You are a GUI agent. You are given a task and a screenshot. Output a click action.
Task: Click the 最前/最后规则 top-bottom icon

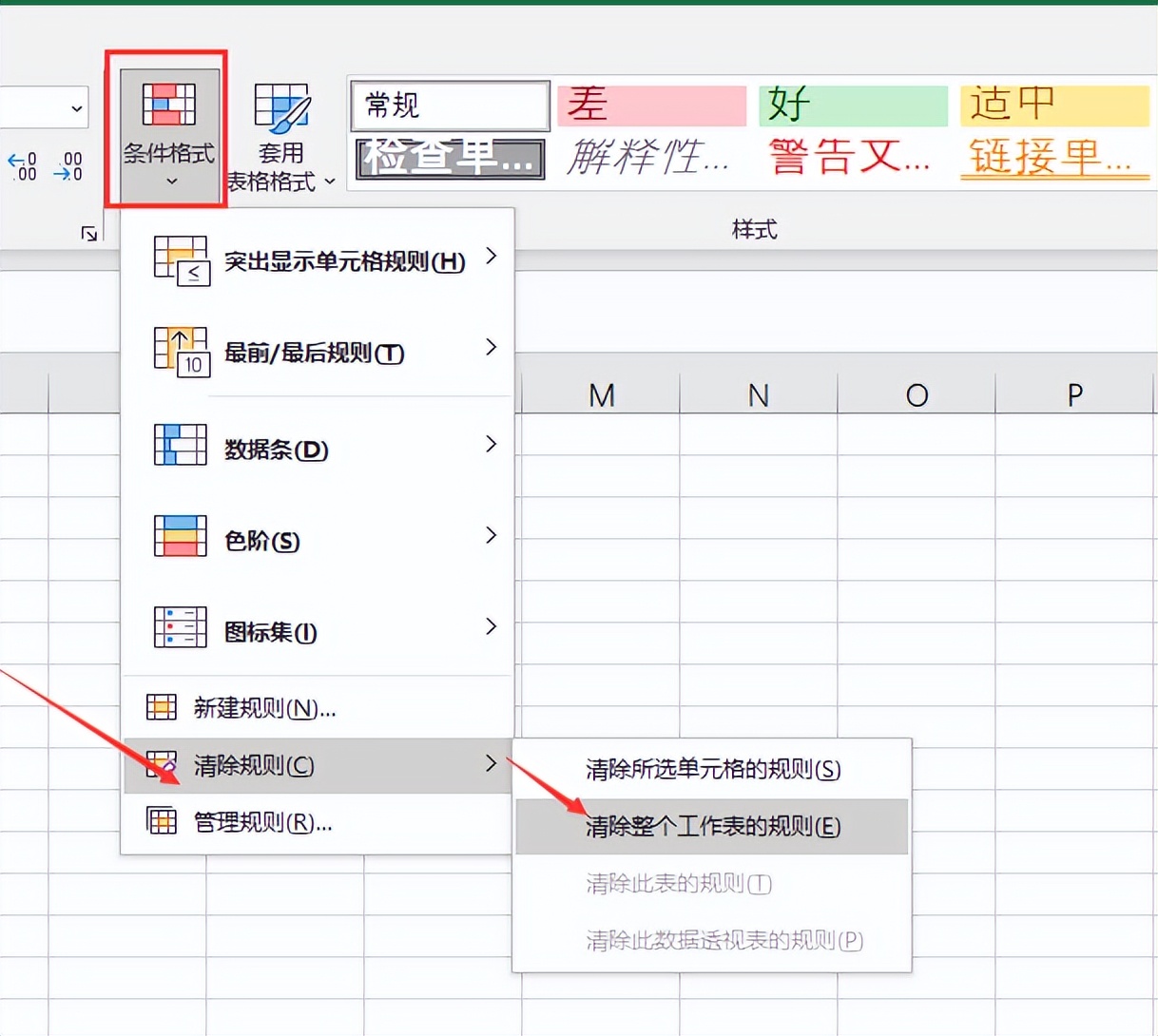[181, 352]
